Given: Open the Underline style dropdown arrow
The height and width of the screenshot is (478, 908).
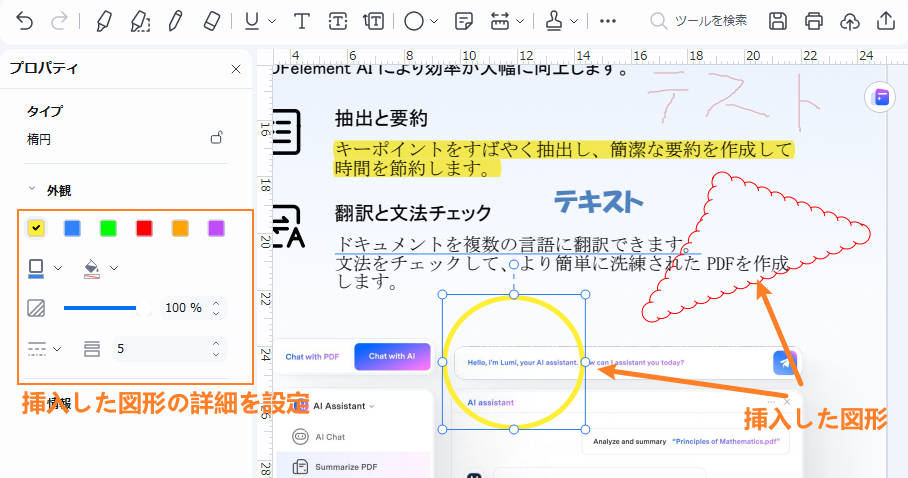Looking at the screenshot, I should [272, 21].
